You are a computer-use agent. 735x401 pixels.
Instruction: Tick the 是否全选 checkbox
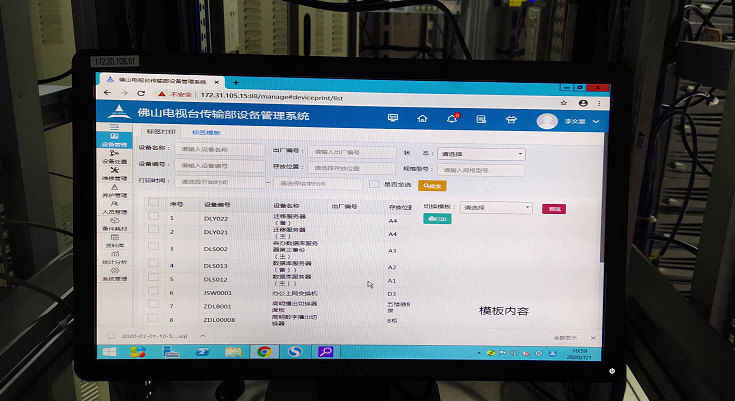(x=373, y=184)
